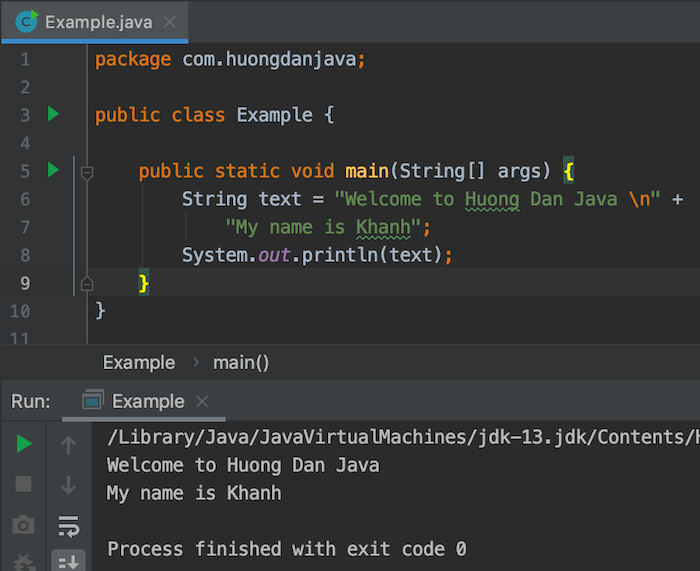Click the camera dump threads icon
Viewport: 700px width, 571px height.
click(23, 525)
